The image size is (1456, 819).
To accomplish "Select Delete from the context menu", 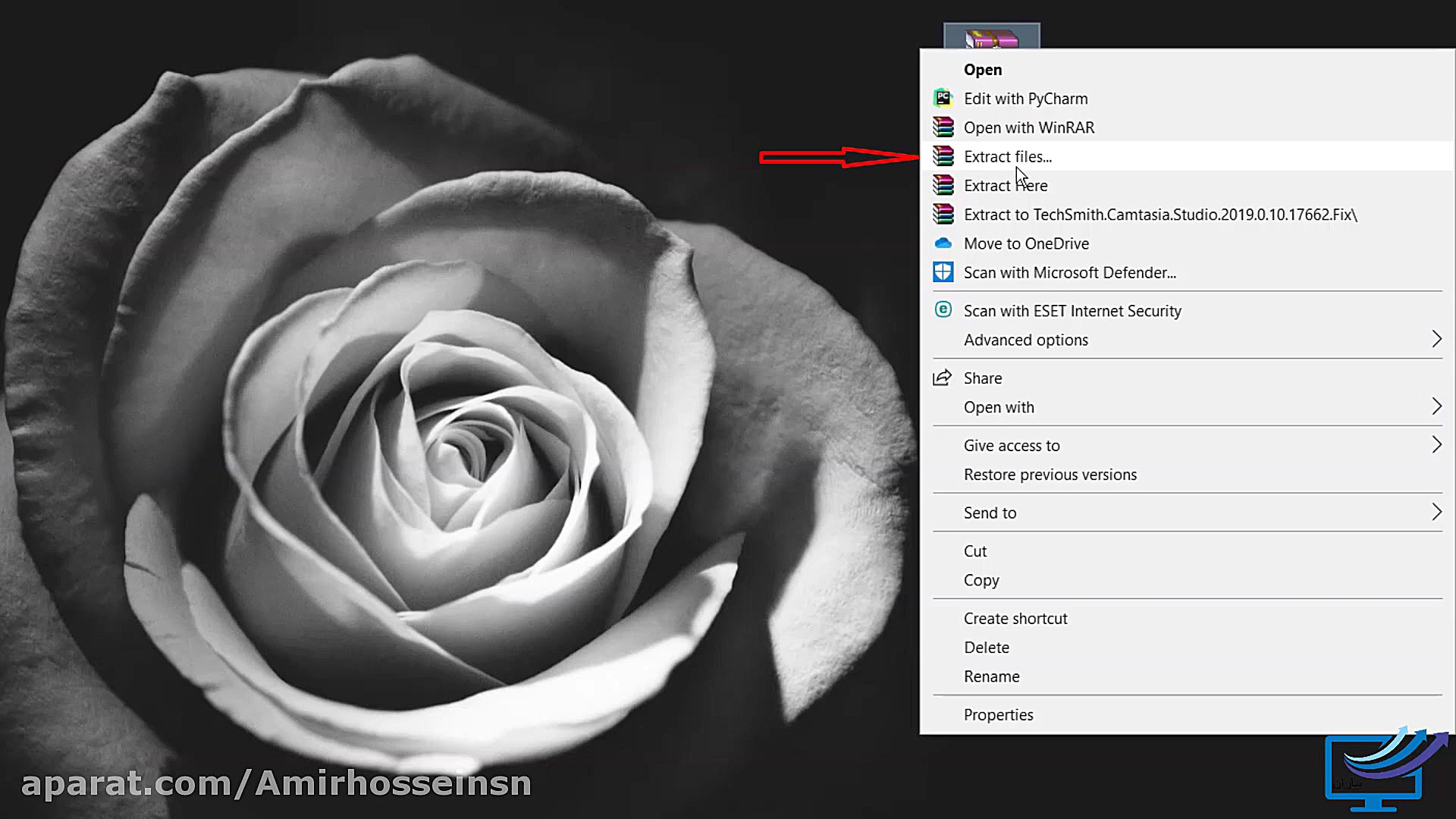I will click(x=986, y=648).
